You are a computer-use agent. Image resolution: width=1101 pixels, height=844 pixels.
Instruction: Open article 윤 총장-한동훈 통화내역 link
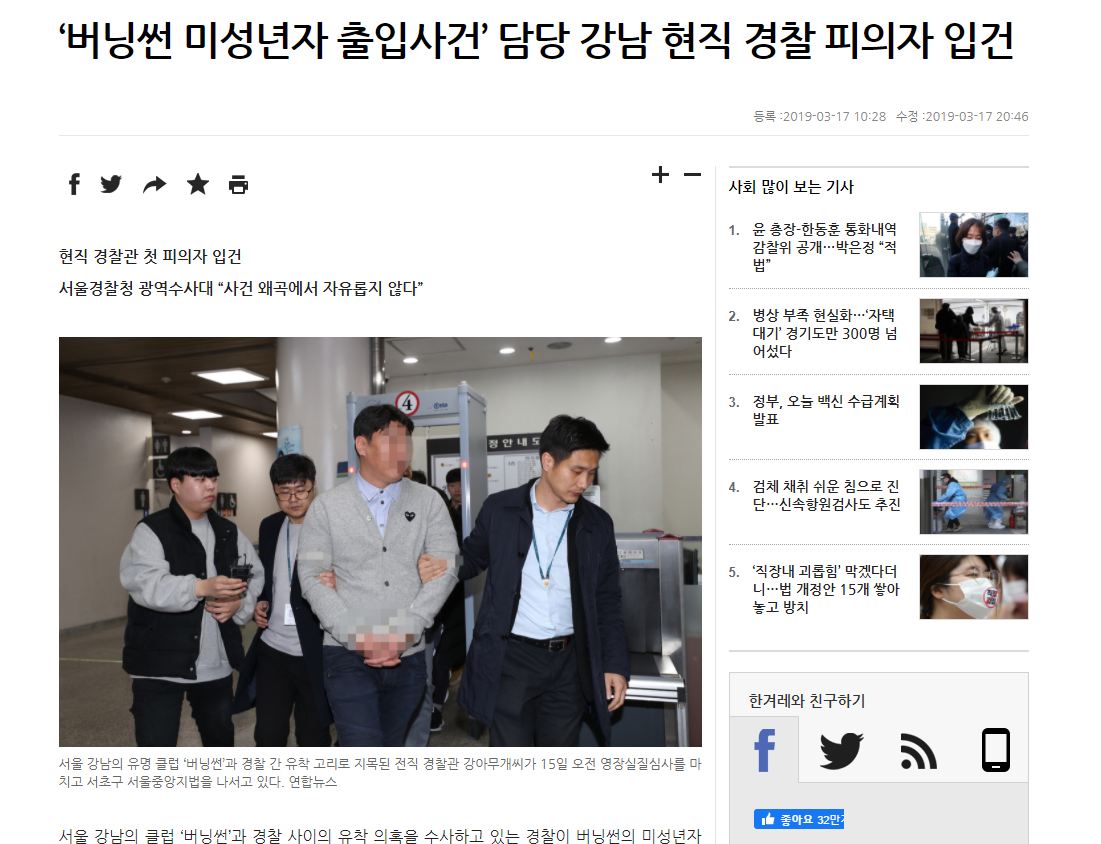(824, 247)
